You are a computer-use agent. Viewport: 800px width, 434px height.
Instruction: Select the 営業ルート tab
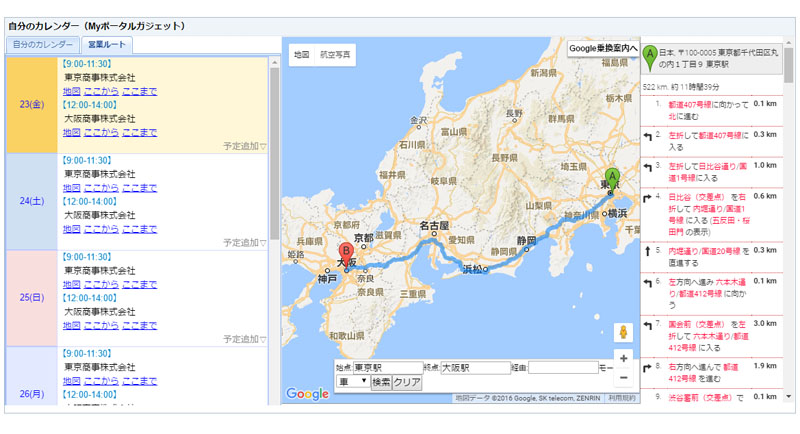coord(107,45)
